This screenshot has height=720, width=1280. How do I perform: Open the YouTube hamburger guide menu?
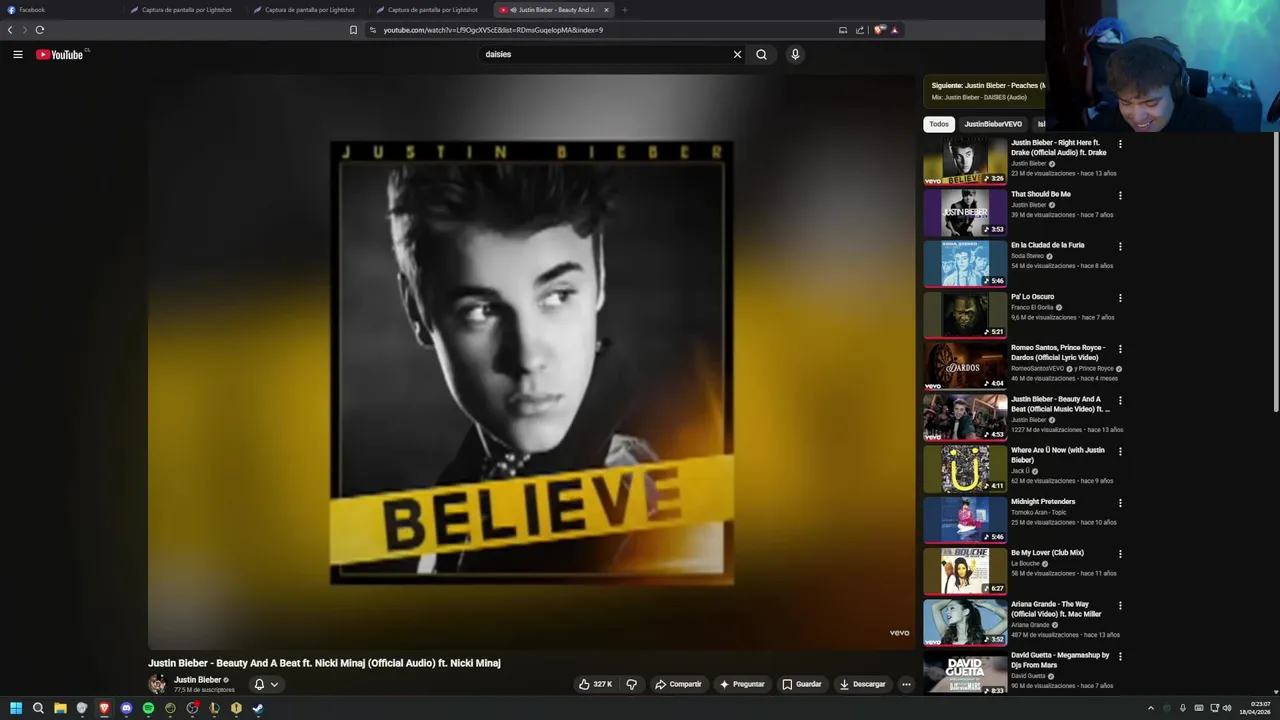tap(18, 54)
